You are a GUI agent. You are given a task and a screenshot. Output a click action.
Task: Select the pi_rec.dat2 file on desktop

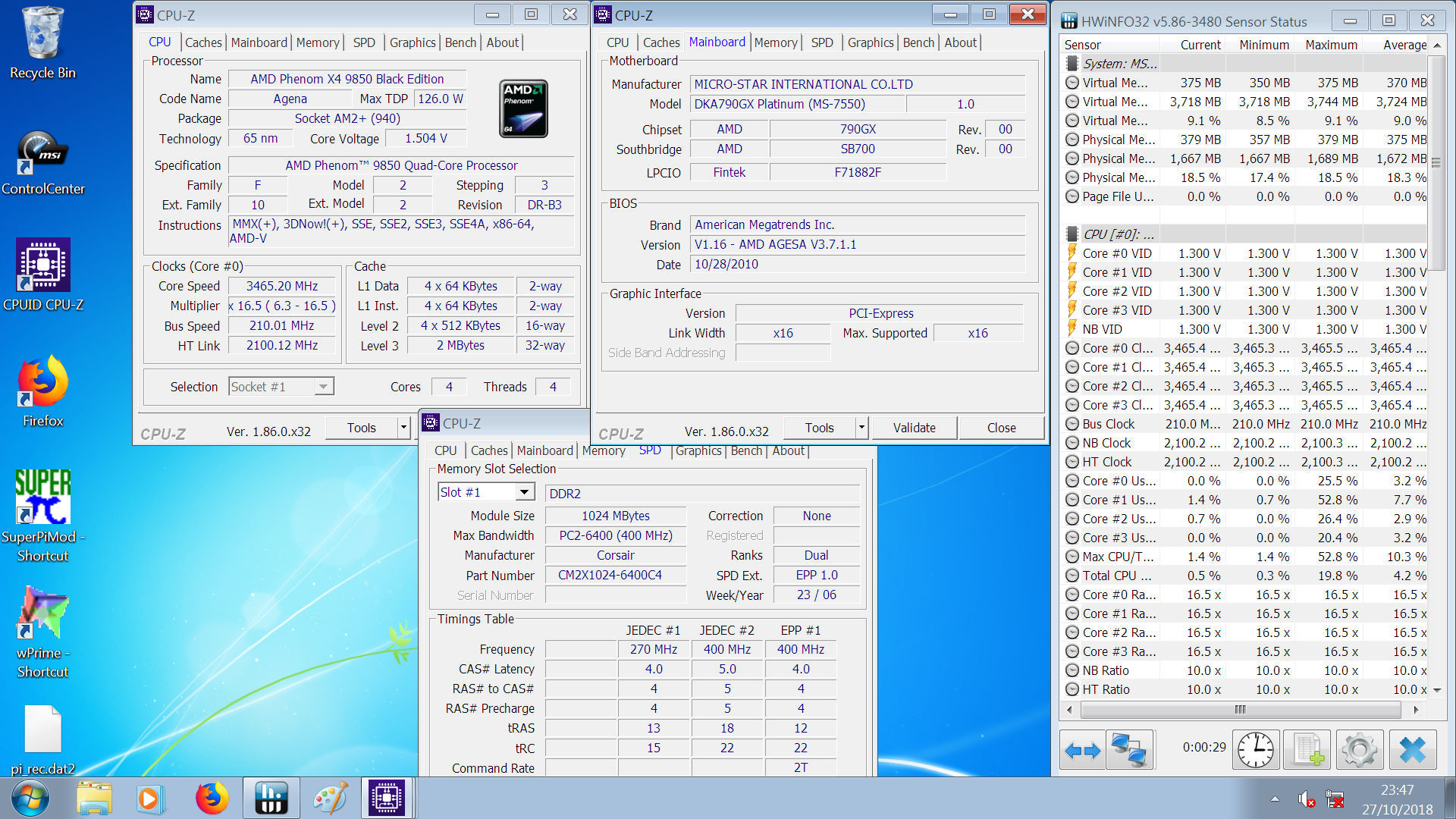[x=42, y=740]
